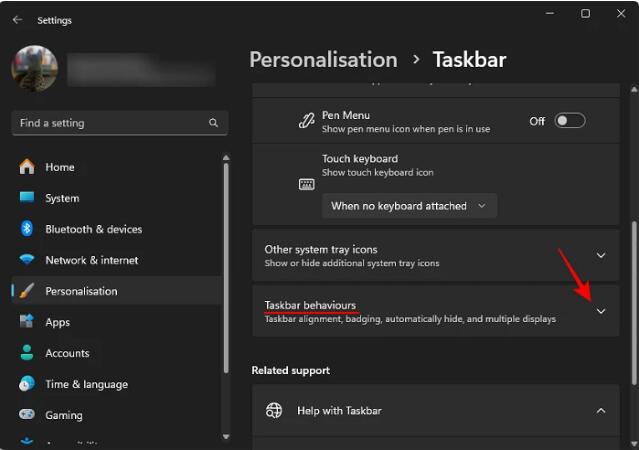The height and width of the screenshot is (450, 639).
Task: Open Accounts using the person icon
Action: coord(27,353)
